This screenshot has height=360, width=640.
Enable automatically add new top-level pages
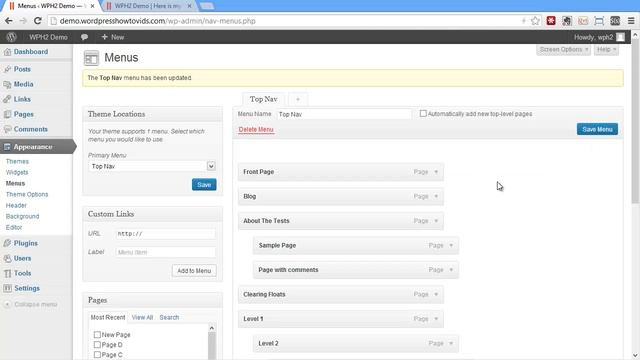(x=423, y=113)
